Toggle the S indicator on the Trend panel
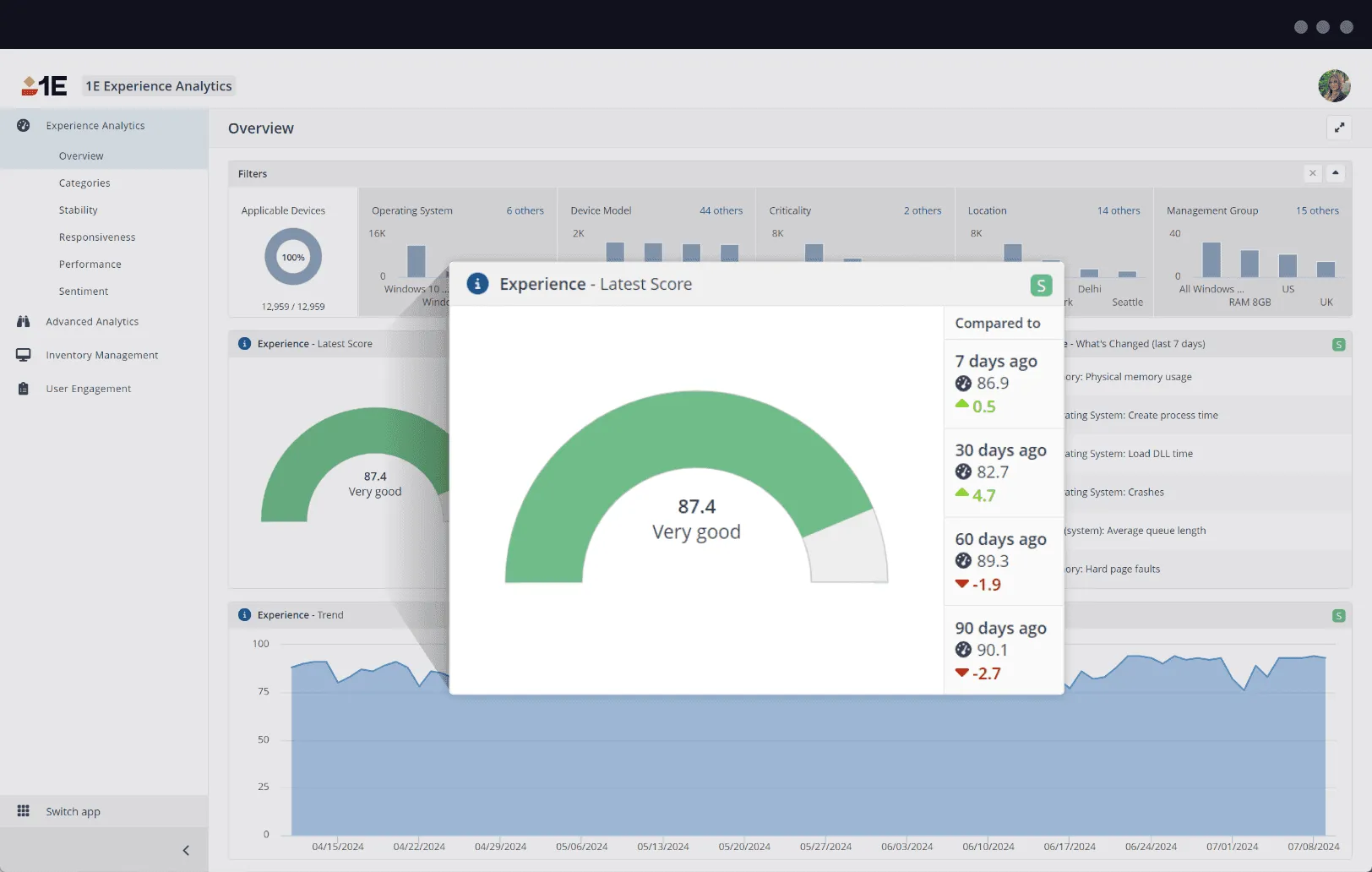Image resolution: width=1372 pixels, height=872 pixels. [x=1338, y=615]
